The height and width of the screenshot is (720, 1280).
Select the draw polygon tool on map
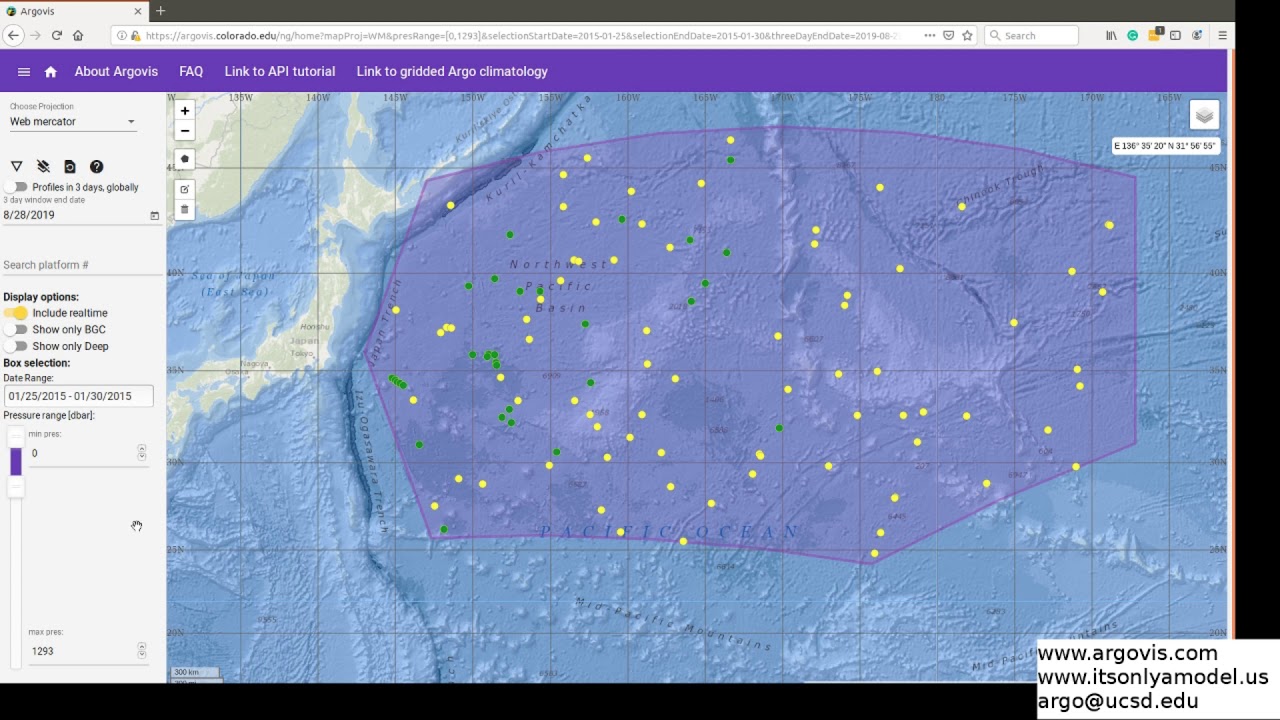click(184, 159)
